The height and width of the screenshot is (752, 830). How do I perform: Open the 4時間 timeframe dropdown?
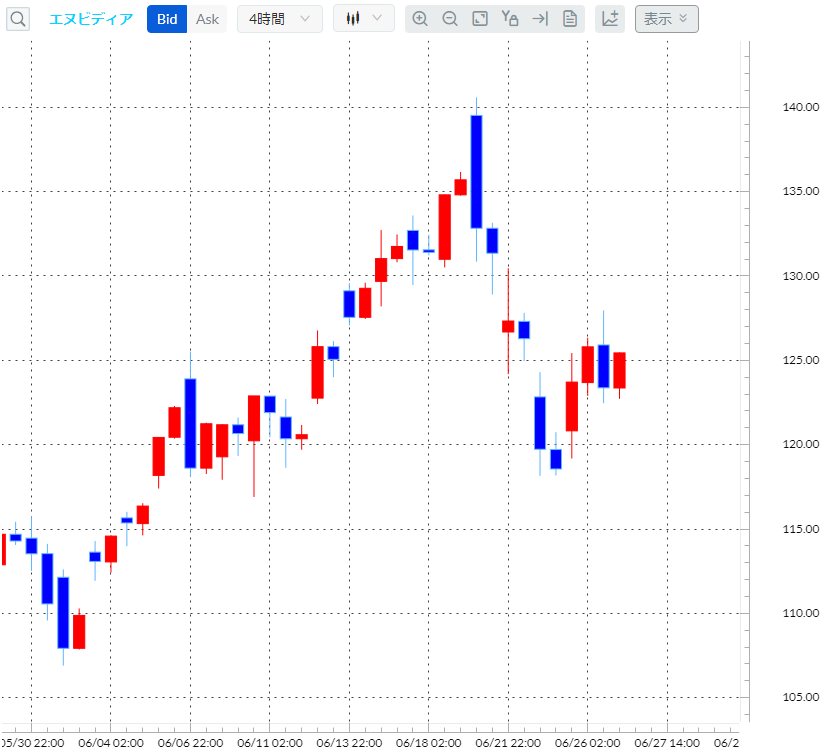pyautogui.click(x=279, y=19)
